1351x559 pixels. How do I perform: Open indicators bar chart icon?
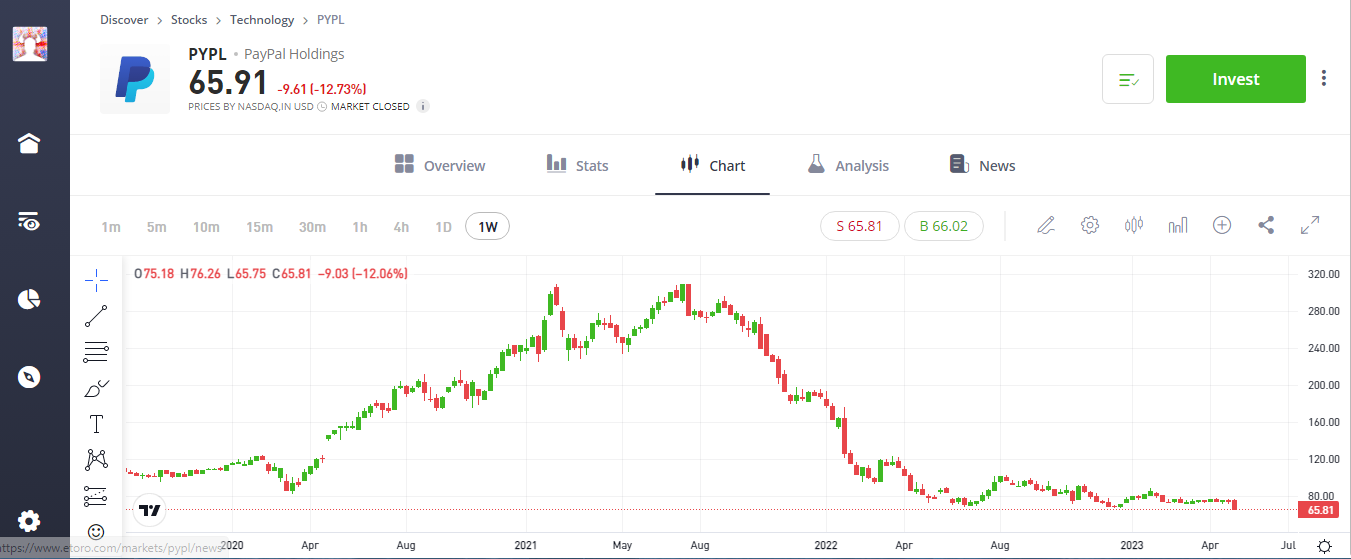point(1178,225)
